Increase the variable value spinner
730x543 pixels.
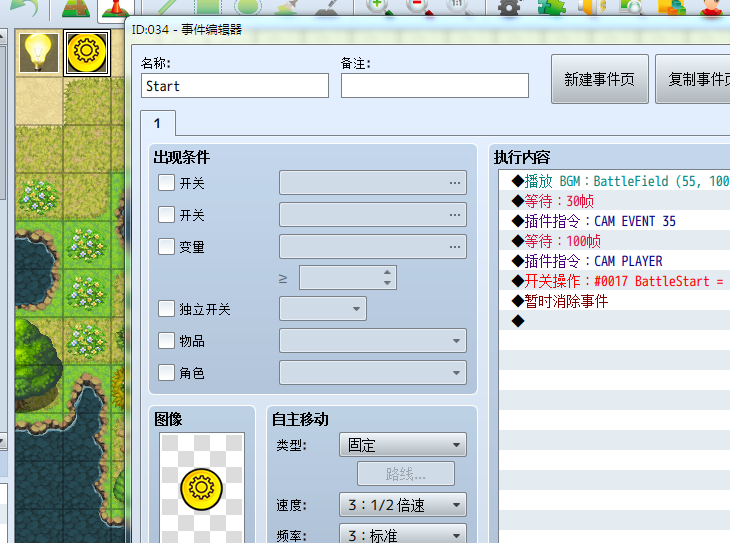click(387, 272)
